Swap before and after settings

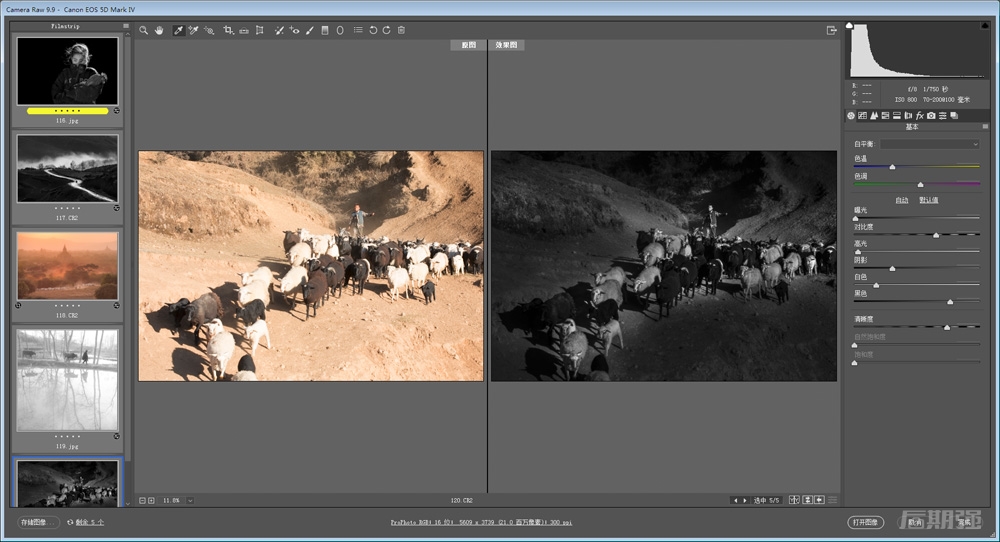point(807,500)
